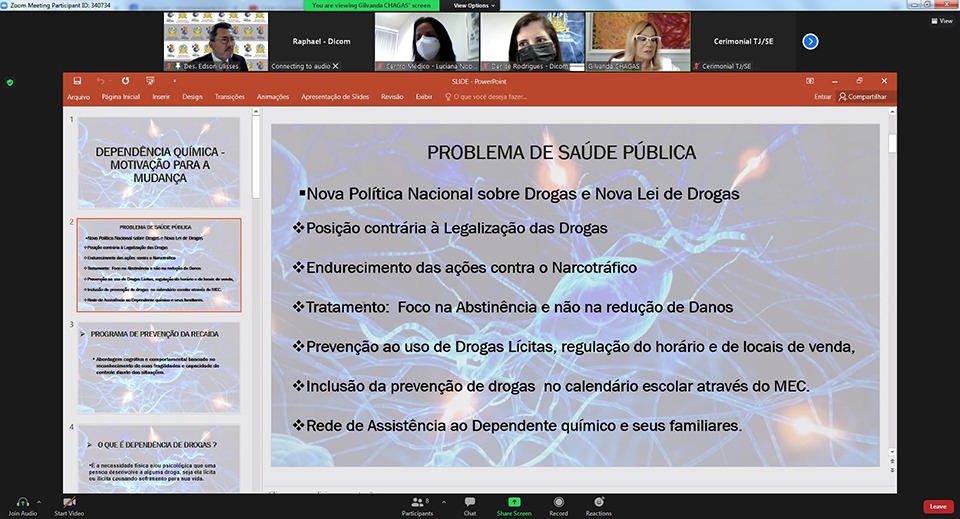Click the Join Audio headphone icon
Screen dimensions: 960x519
21,501
